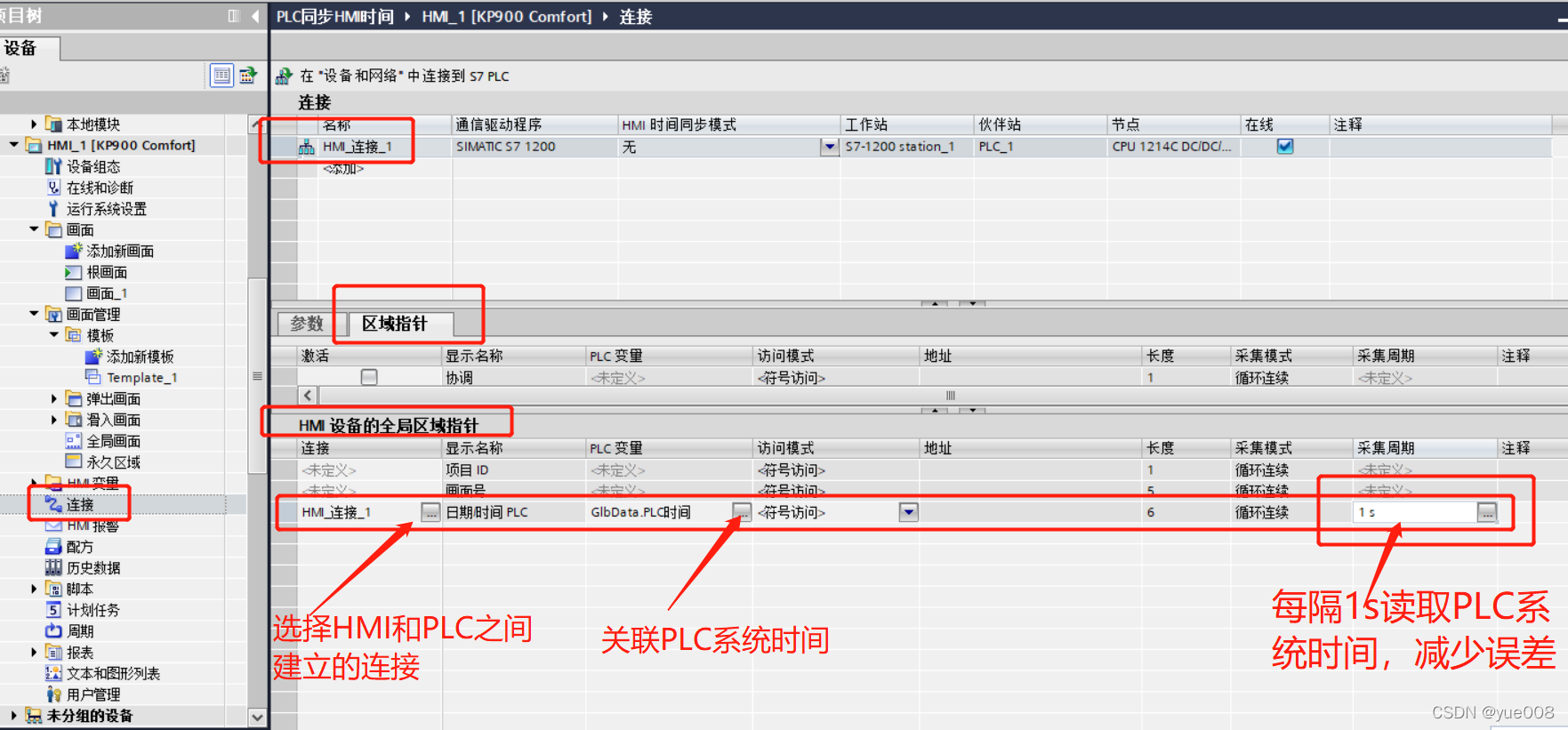Open the HMI 时间同步模式 dropdown
The width and height of the screenshot is (1568, 730).
pyautogui.click(x=829, y=147)
